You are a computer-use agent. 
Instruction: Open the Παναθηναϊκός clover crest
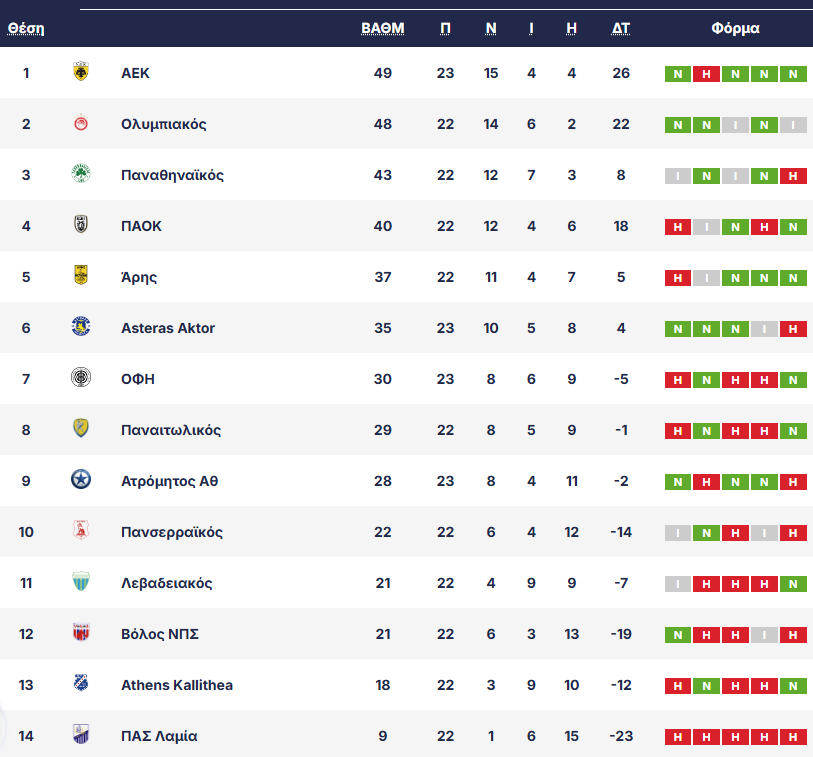[81, 174]
